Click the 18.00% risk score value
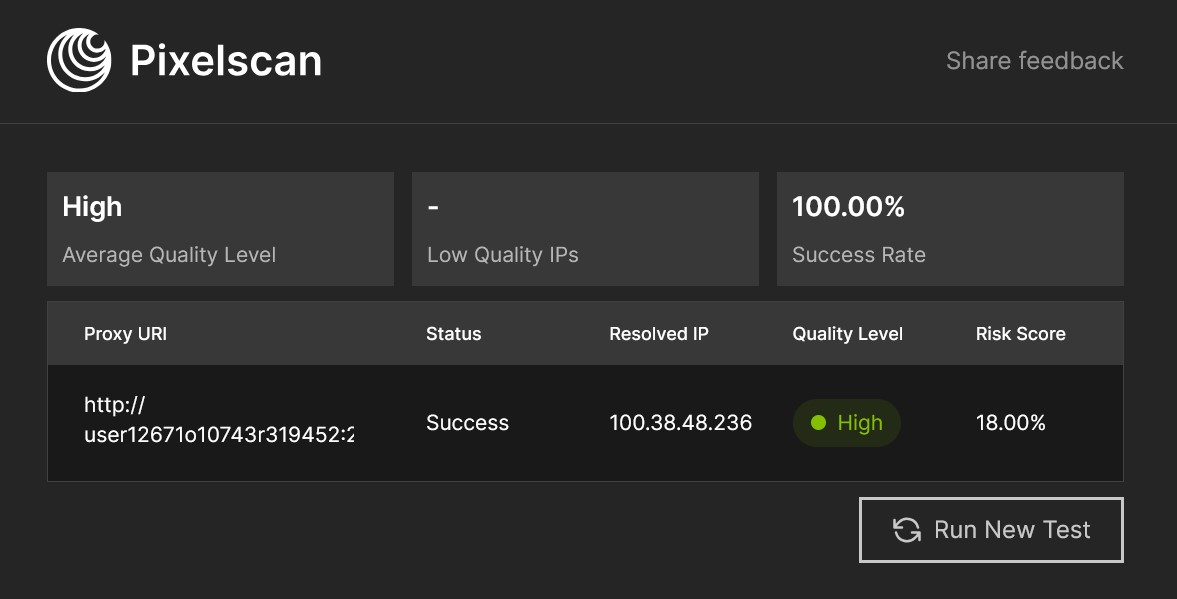 1010,423
